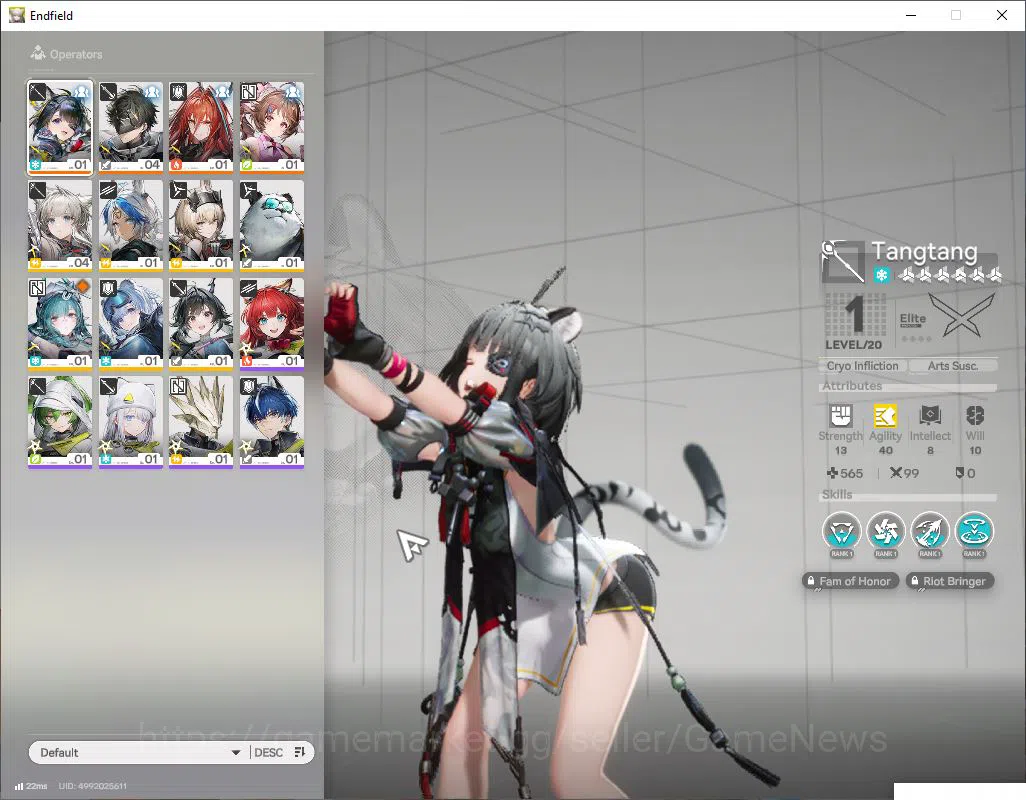Click the leaf element icon on brown-haired girl card

point(247,165)
